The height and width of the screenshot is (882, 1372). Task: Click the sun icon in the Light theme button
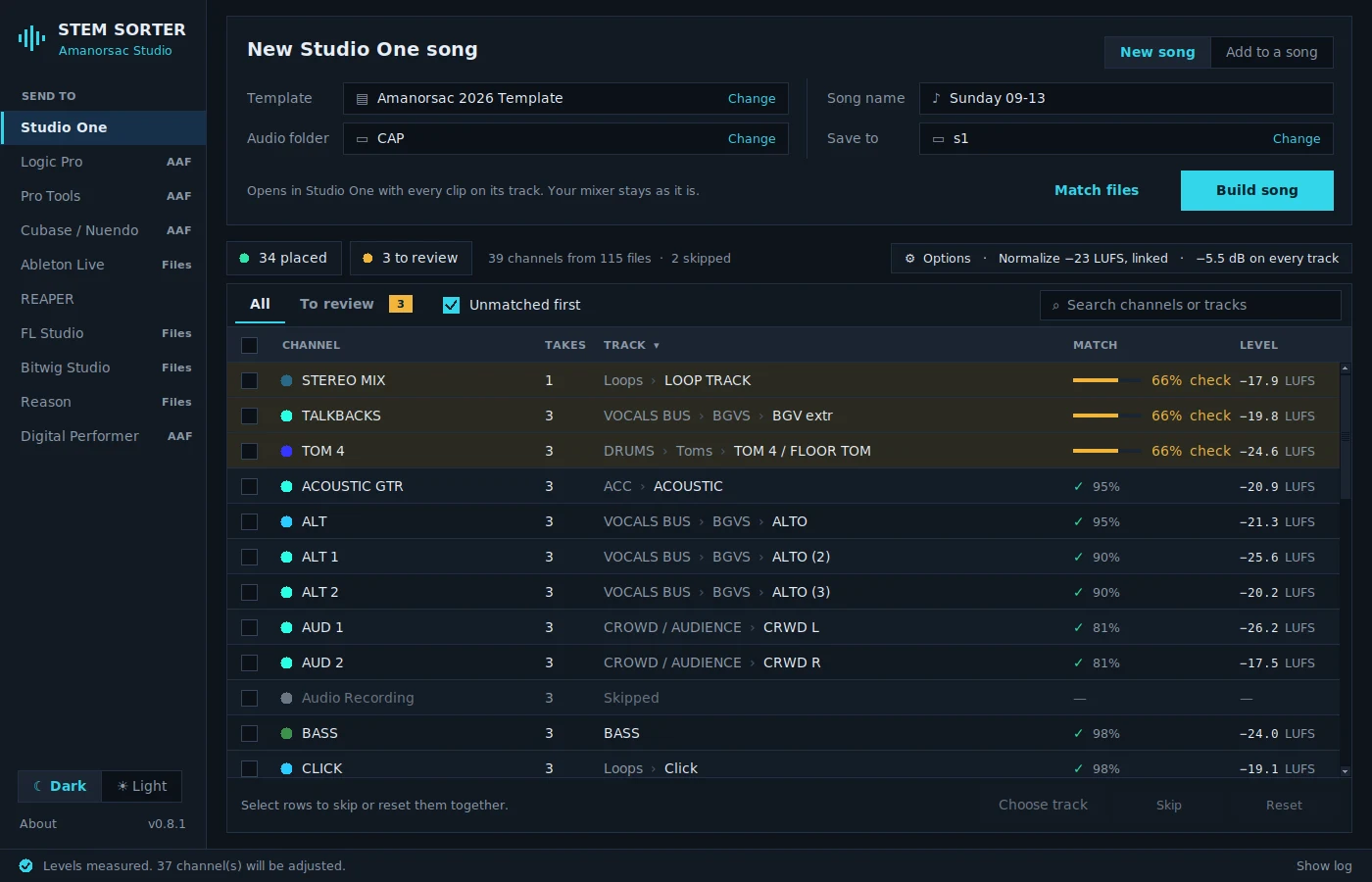pos(122,786)
